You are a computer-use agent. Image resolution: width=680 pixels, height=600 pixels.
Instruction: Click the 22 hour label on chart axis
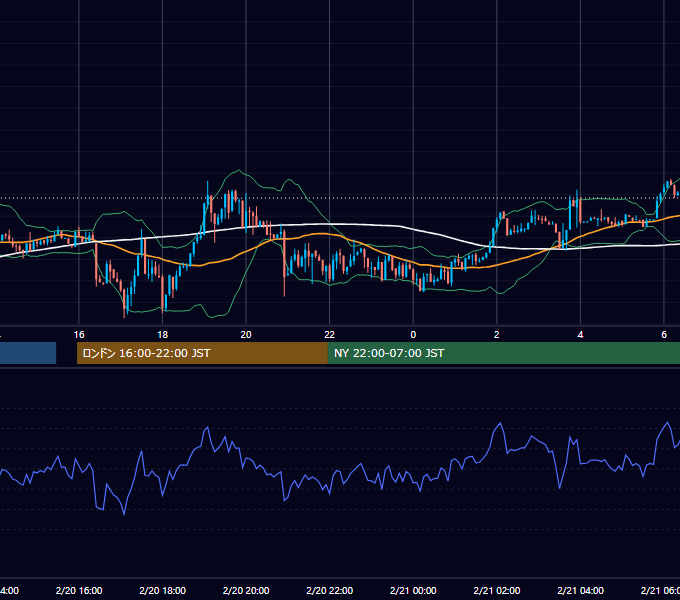coord(330,335)
